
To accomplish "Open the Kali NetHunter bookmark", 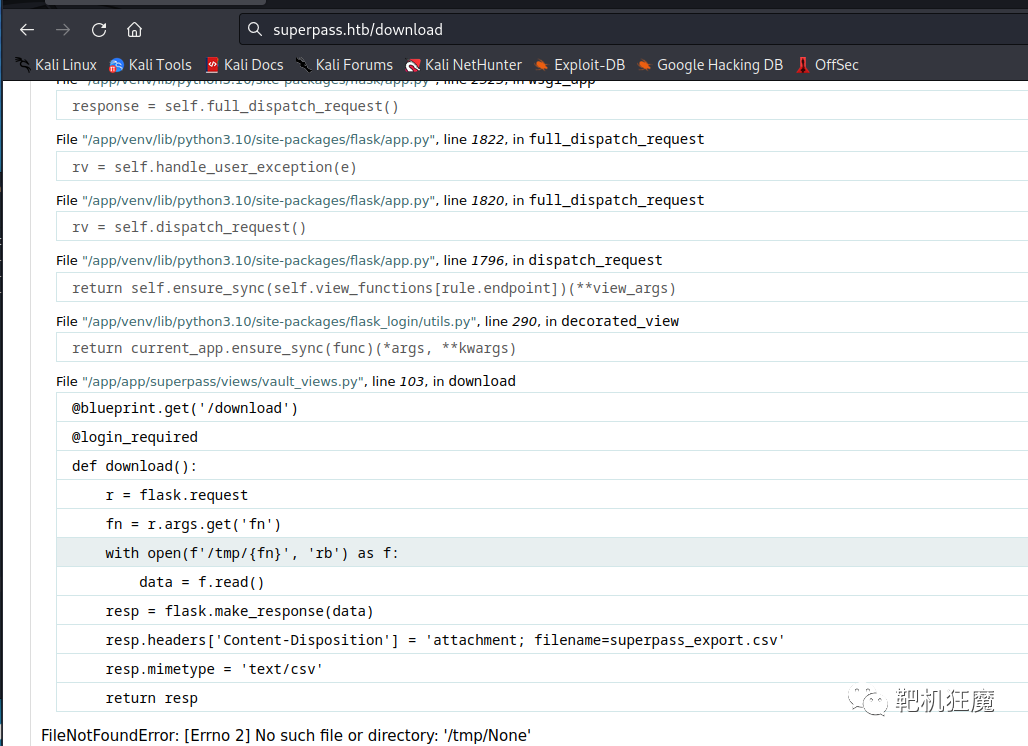I will 464,65.
